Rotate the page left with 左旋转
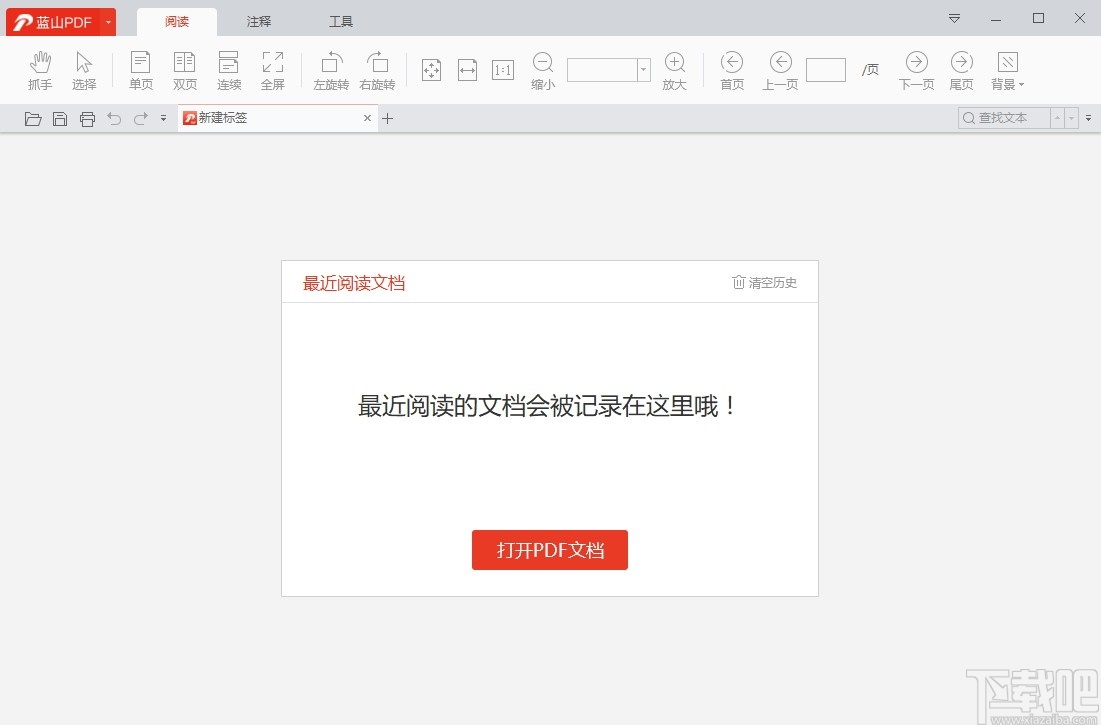Image resolution: width=1101 pixels, height=725 pixels. click(330, 68)
